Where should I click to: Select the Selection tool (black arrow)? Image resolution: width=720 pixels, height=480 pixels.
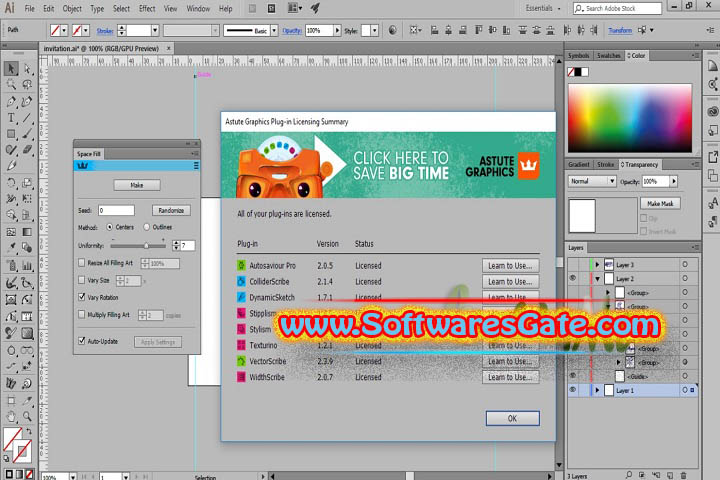pos(11,68)
